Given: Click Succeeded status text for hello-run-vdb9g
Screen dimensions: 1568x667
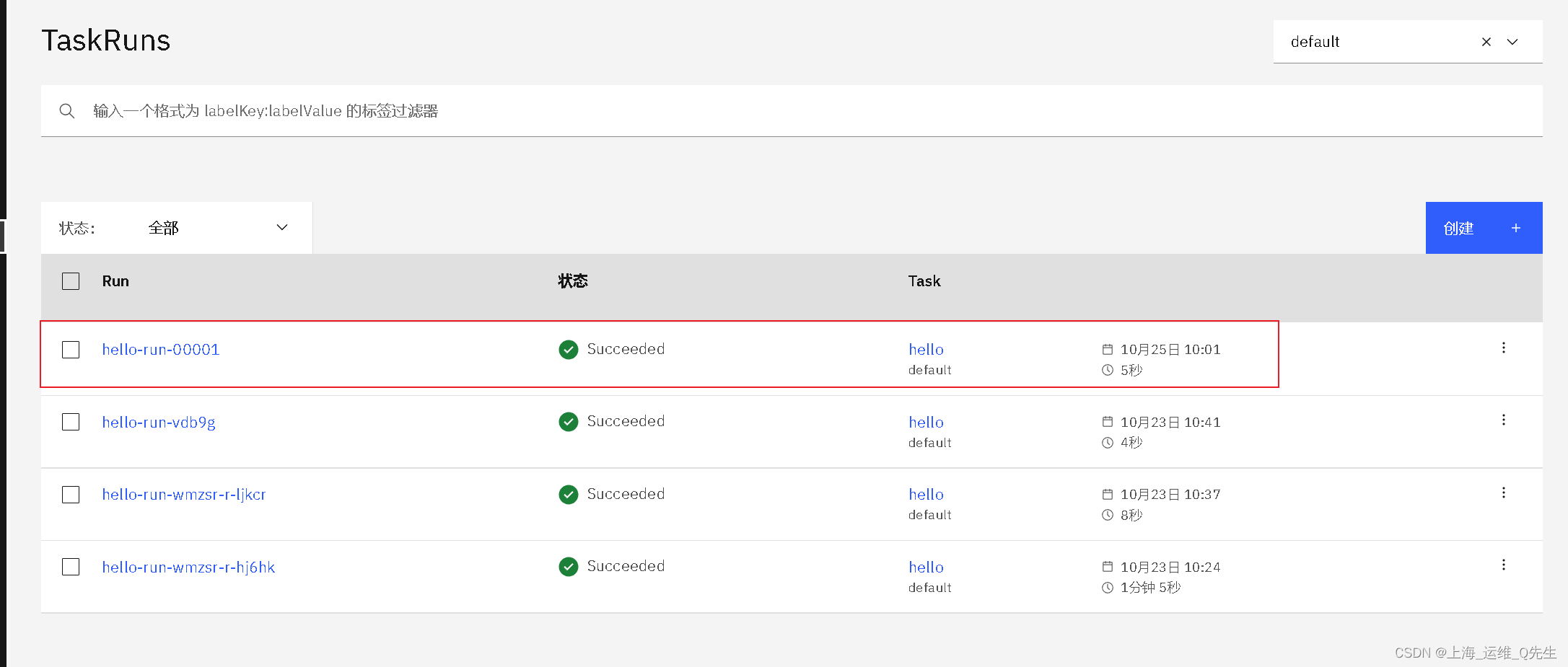Looking at the screenshot, I should [x=626, y=421].
